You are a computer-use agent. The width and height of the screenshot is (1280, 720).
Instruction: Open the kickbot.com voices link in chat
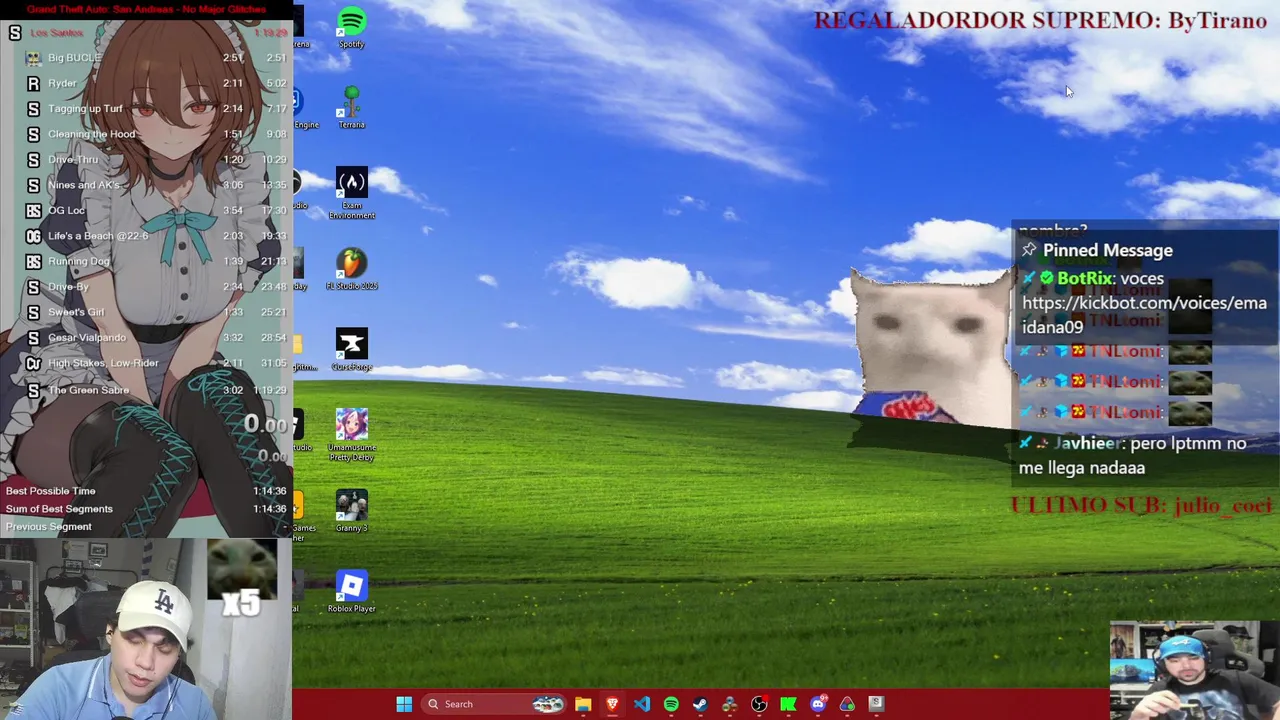tap(1144, 315)
